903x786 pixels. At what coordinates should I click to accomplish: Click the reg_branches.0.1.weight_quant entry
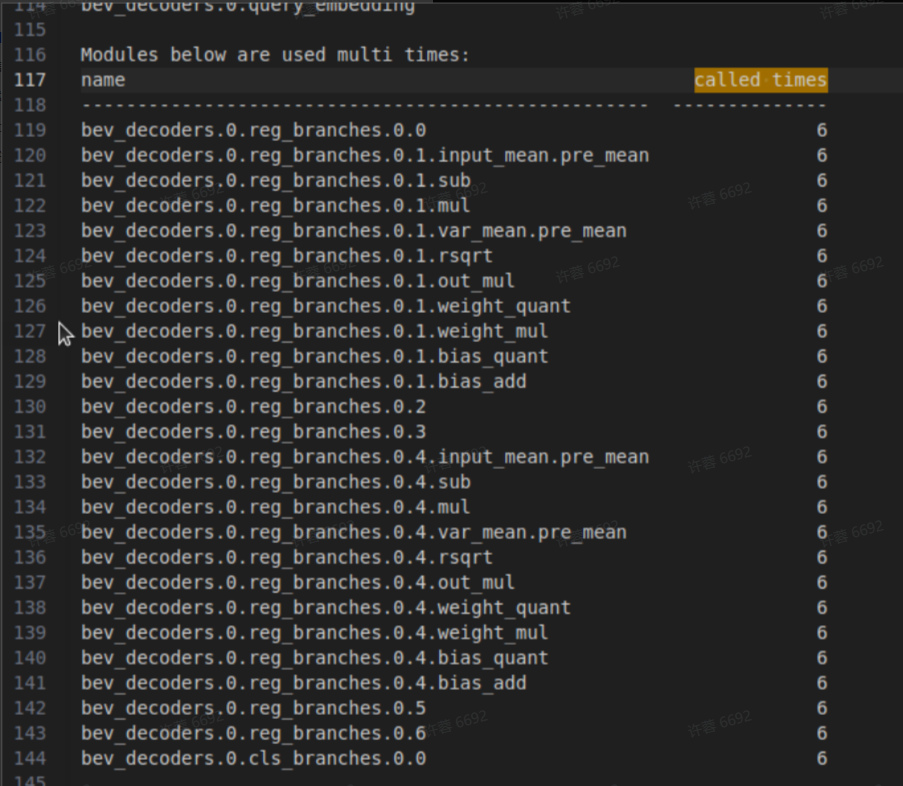[326, 306]
